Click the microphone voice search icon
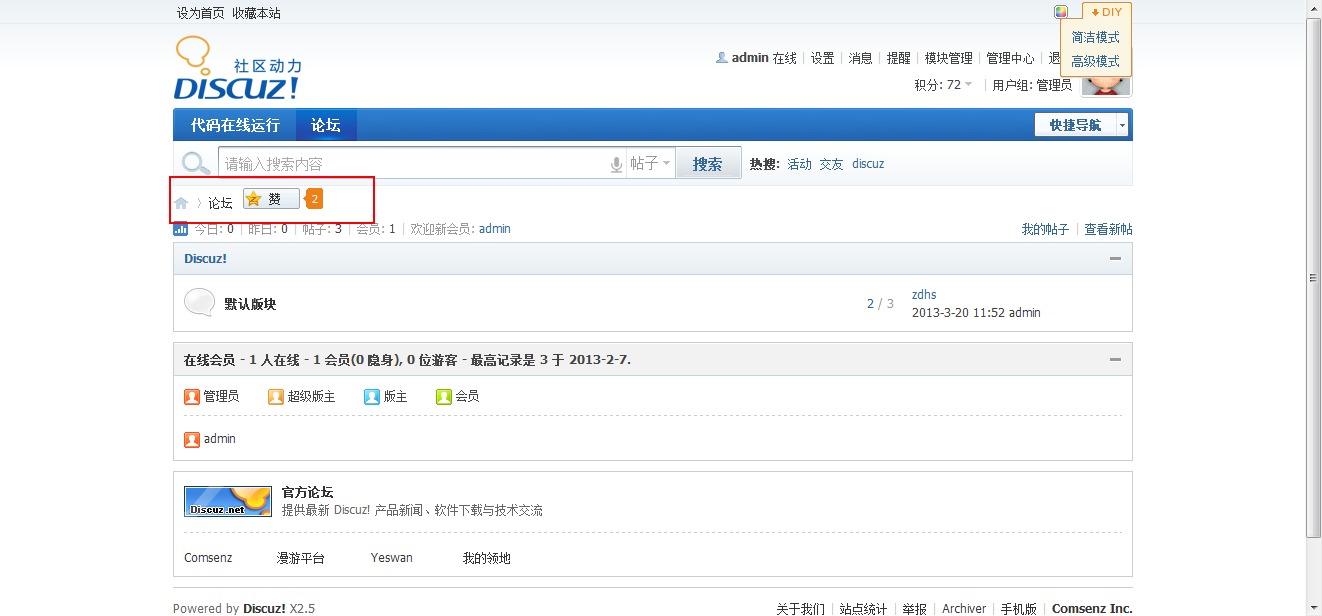Image resolution: width=1322 pixels, height=616 pixels. (x=616, y=164)
